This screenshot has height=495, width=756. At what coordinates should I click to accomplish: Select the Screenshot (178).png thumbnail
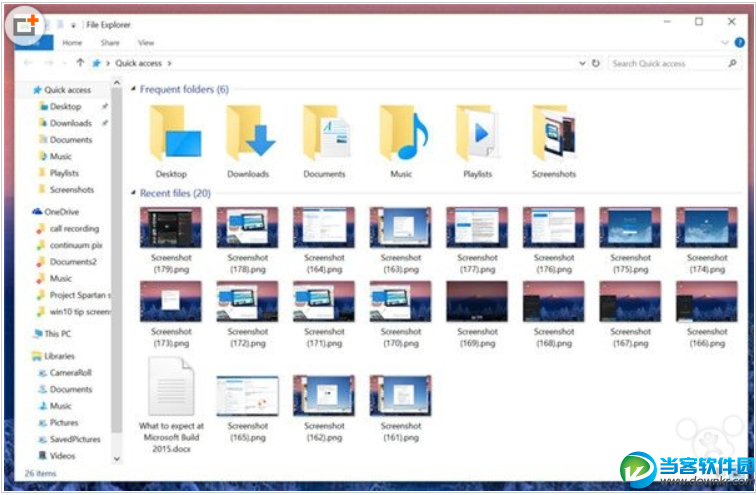247,227
